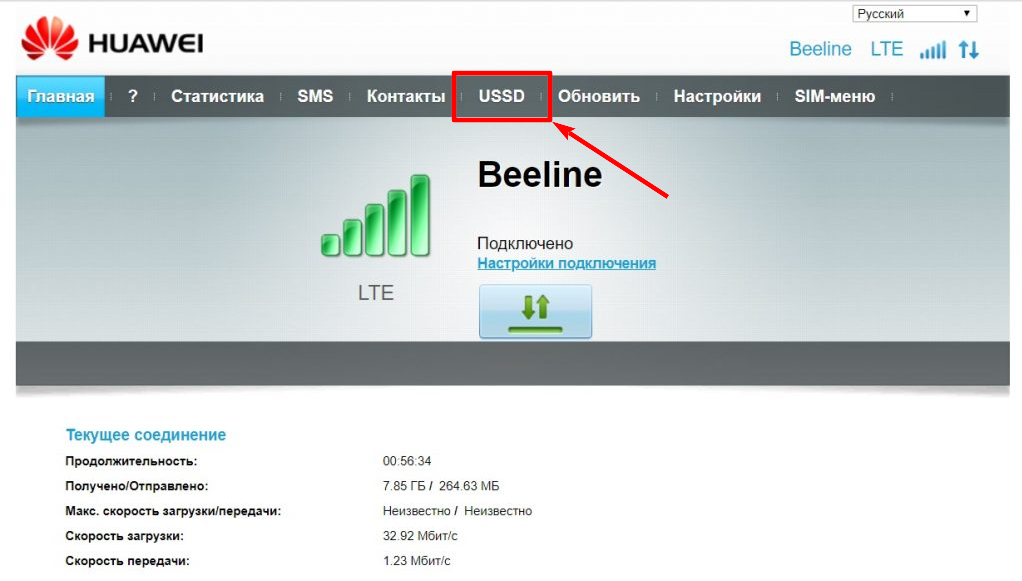Click the Huawei logo
The image size is (1022, 581).
click(112, 39)
